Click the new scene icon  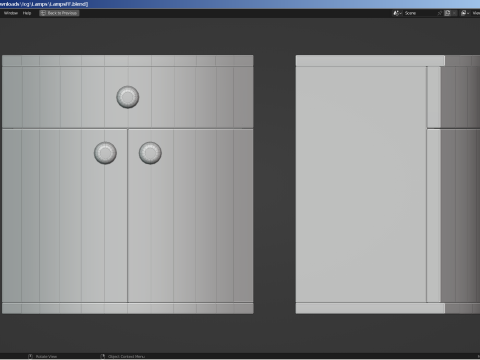click(x=447, y=13)
